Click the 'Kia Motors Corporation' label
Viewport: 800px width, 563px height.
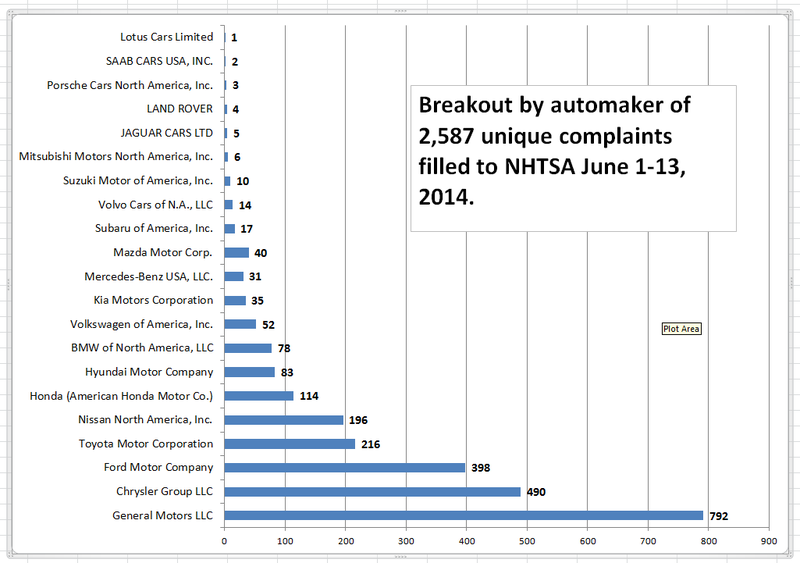pyautogui.click(x=153, y=300)
